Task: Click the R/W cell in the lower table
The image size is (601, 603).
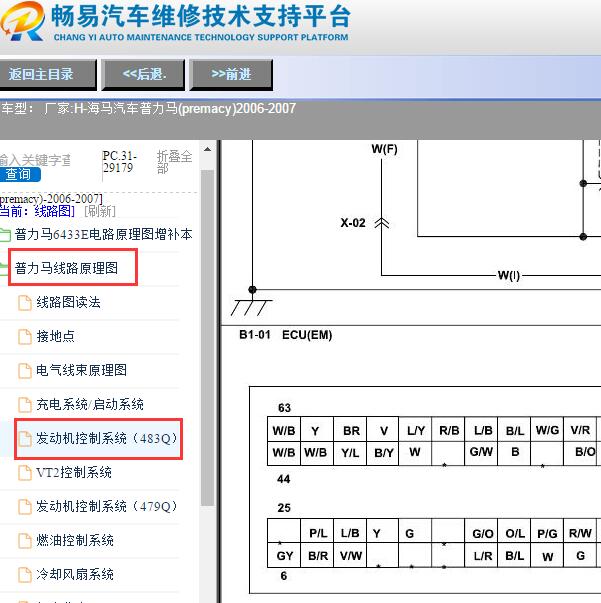Action: (x=580, y=533)
